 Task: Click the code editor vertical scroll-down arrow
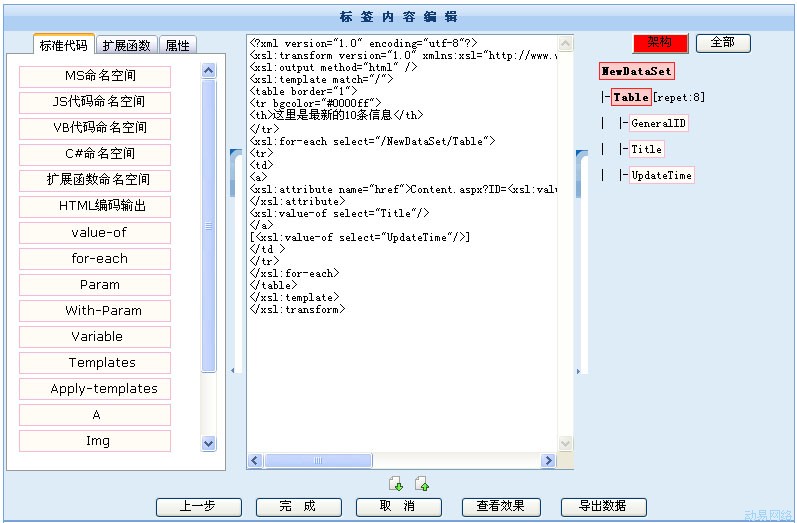coord(565,443)
